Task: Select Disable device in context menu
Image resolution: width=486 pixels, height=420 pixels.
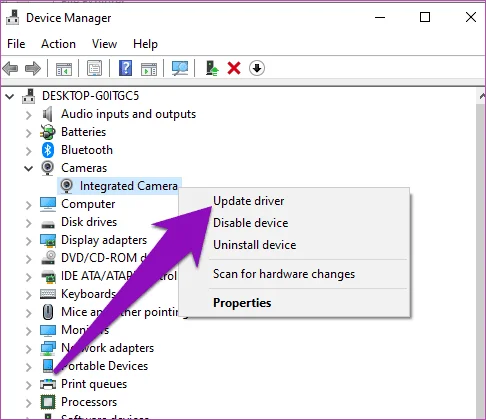Action: (x=250, y=223)
